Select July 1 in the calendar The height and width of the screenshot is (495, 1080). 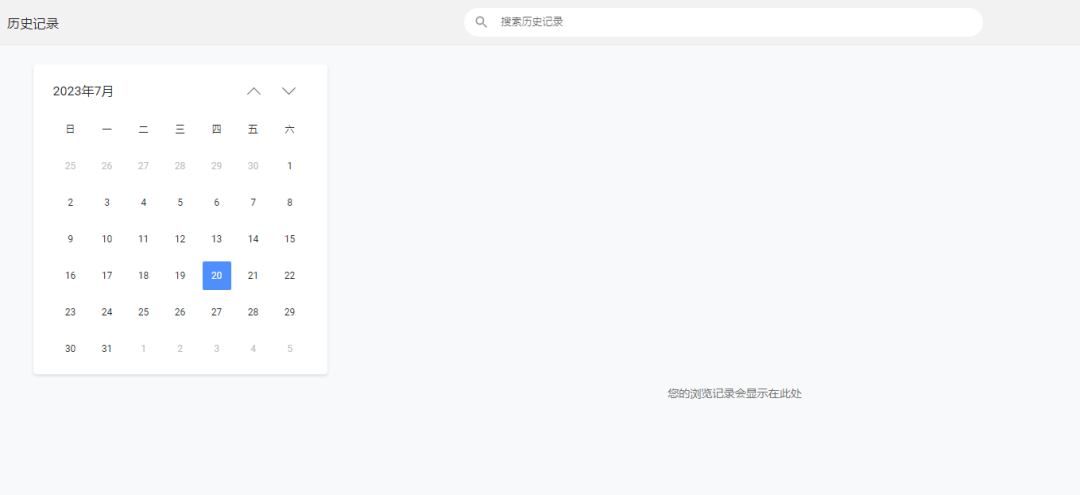pos(290,166)
